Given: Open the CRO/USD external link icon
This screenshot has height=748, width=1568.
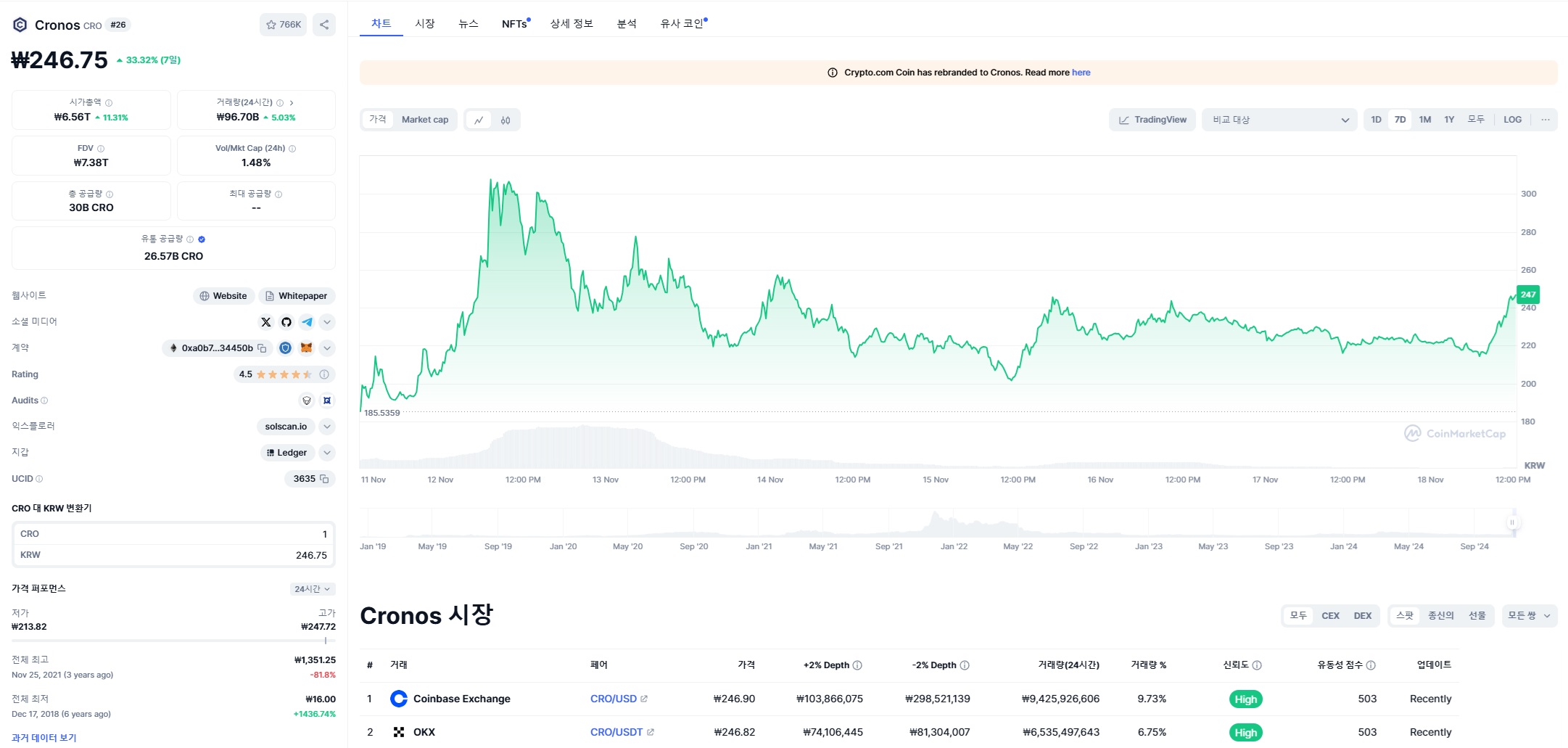Looking at the screenshot, I should point(644,699).
